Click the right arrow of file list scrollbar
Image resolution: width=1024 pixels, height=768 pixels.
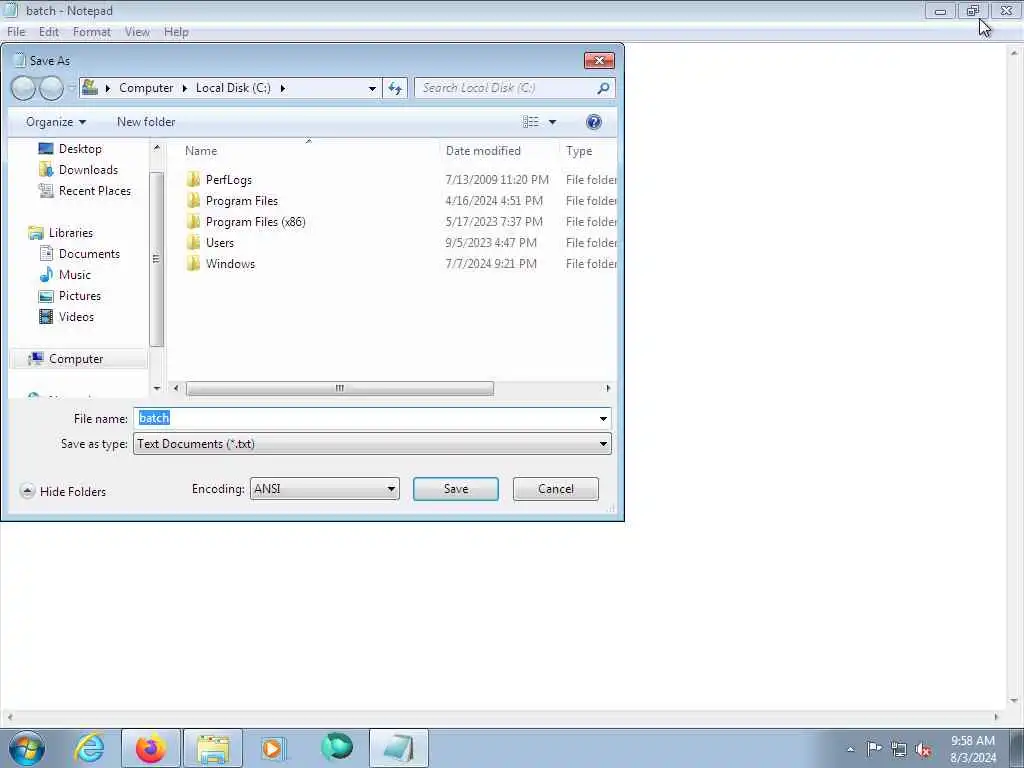pyautogui.click(x=608, y=389)
